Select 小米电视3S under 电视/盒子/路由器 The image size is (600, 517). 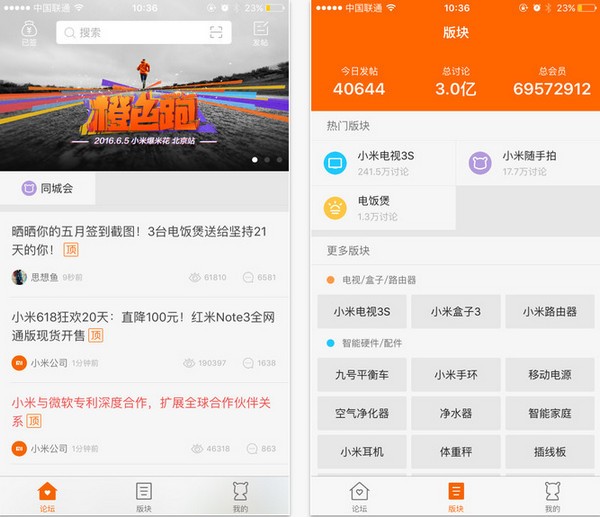coord(362,312)
